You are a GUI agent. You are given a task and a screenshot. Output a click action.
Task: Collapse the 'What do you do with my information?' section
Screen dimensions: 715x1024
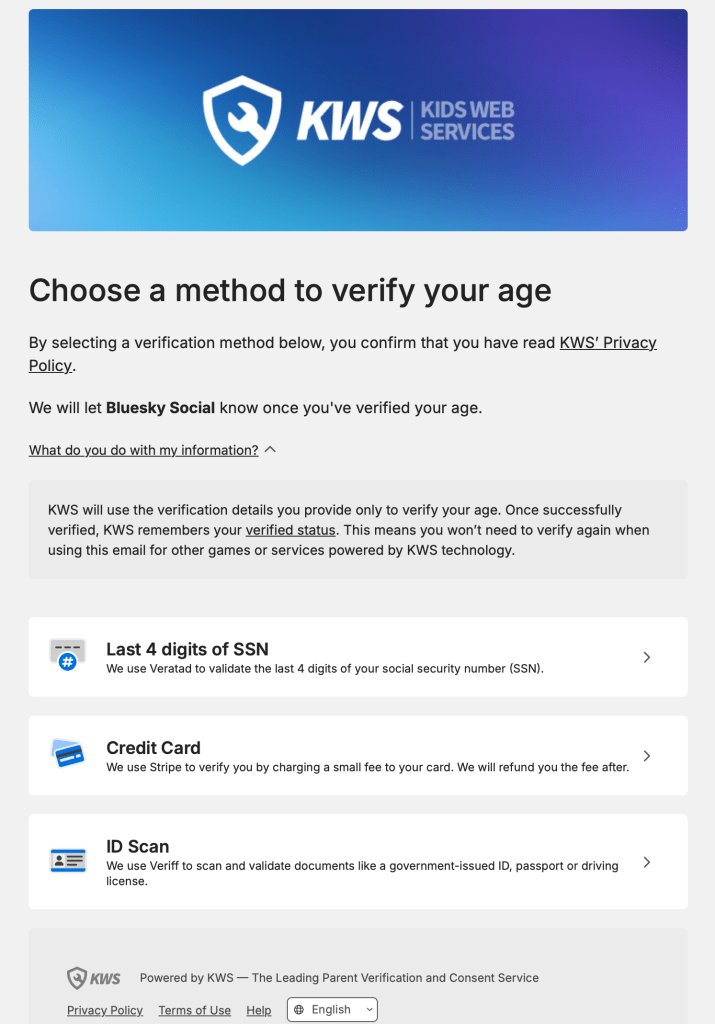tap(143, 450)
